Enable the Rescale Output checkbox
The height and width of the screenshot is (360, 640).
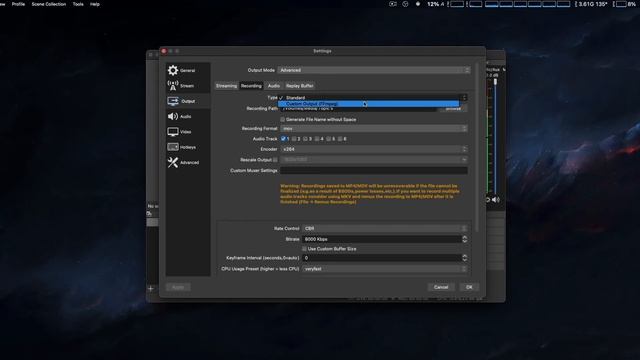276,160
